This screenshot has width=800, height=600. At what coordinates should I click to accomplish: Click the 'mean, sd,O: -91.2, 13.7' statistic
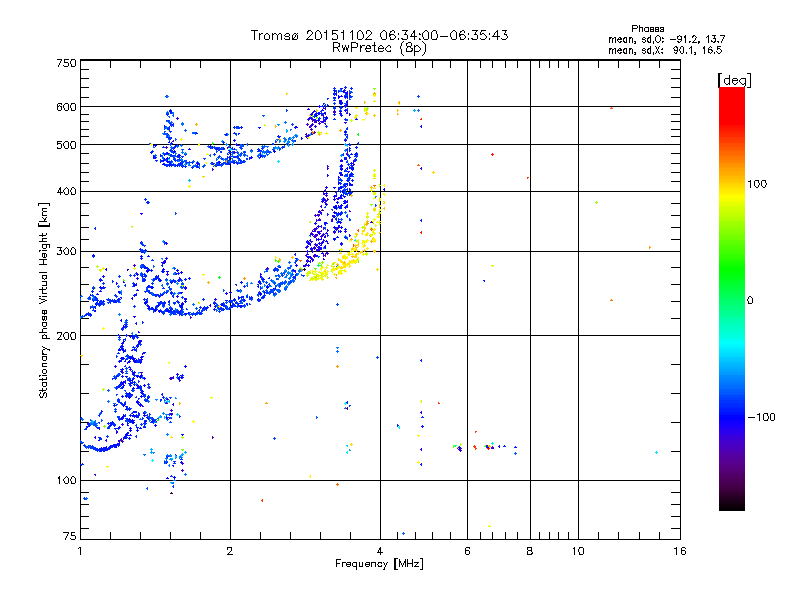[666, 39]
